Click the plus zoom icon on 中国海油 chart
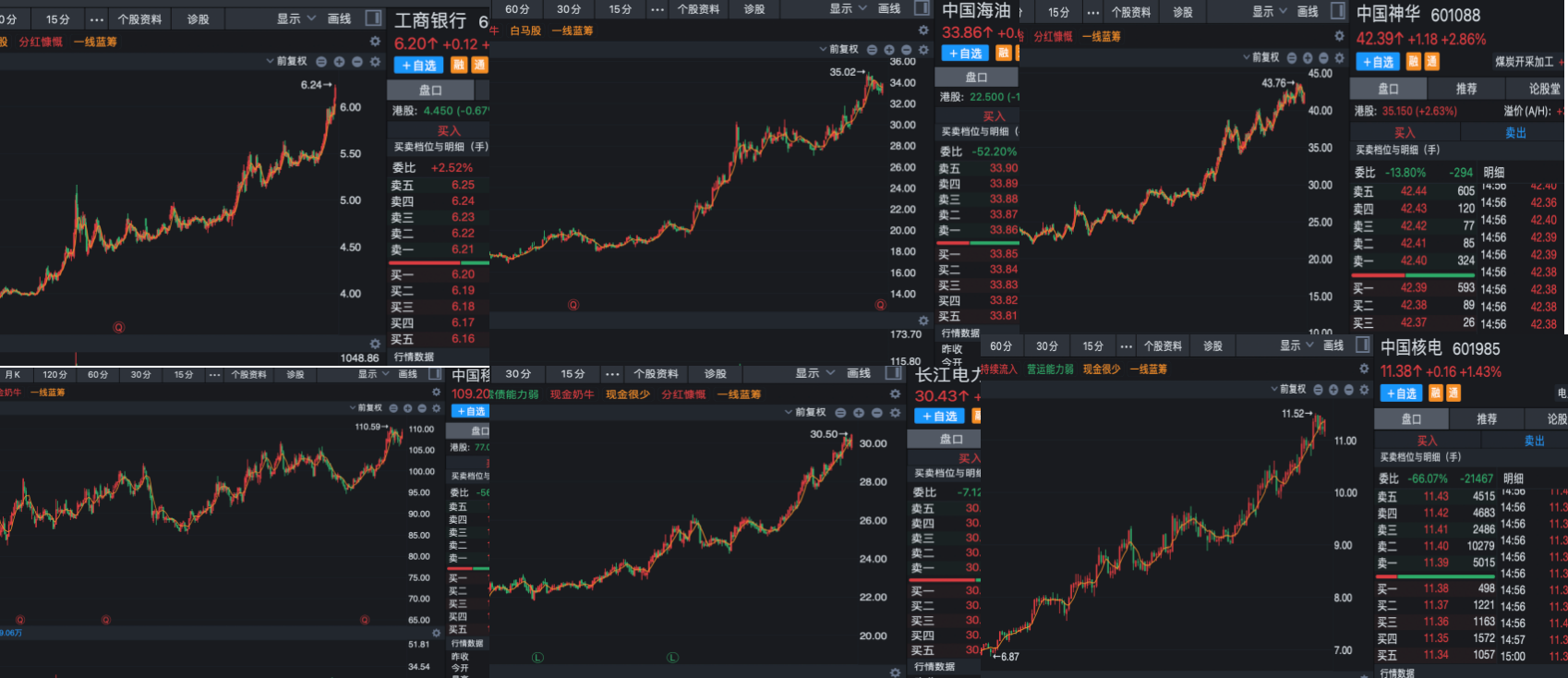This screenshot has width=1568, height=678. pyautogui.click(x=889, y=50)
